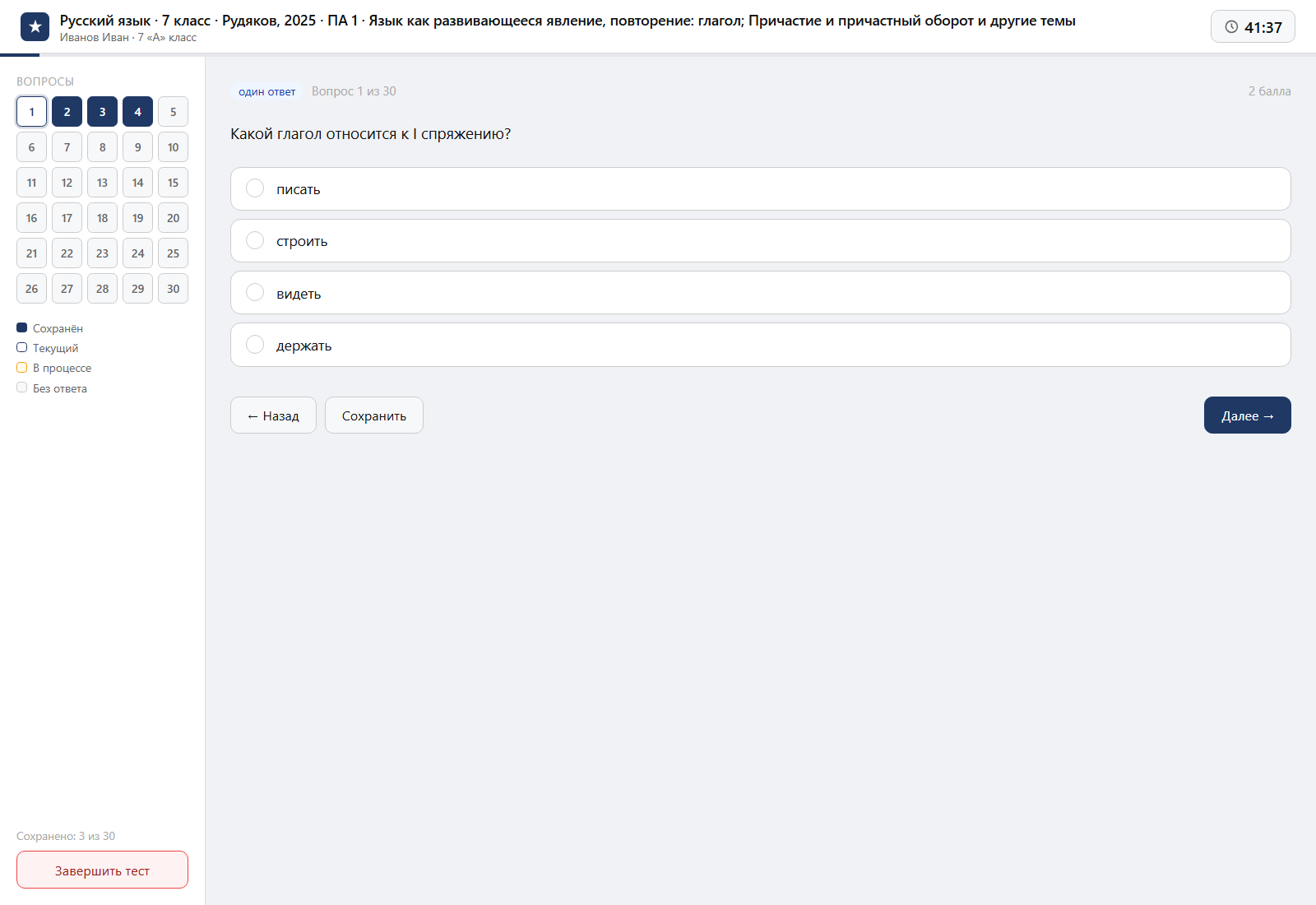Jump to question 5 in the grid
Viewport: 1316px width, 905px height.
[x=173, y=112]
